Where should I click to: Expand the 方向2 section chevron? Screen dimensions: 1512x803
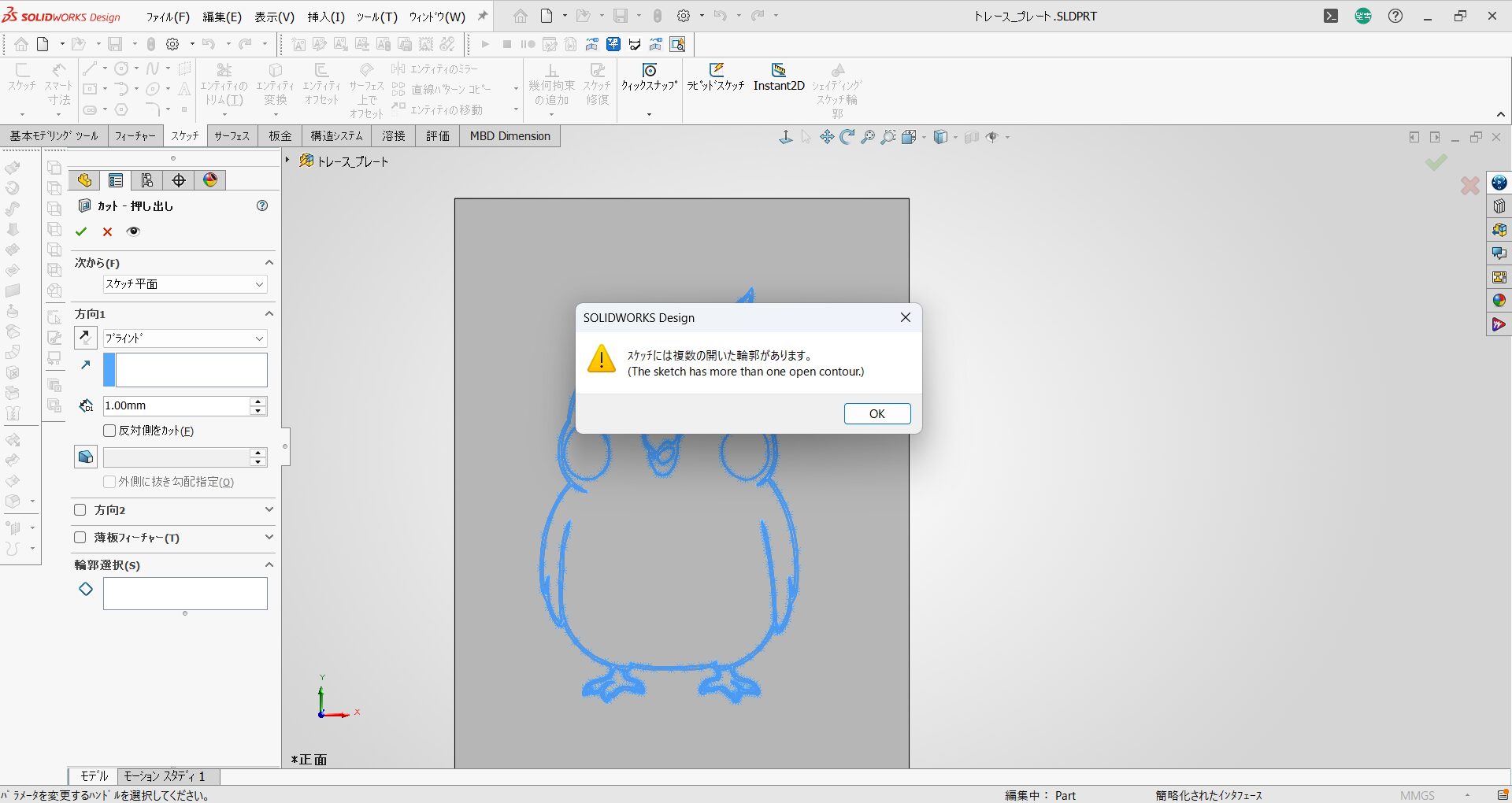[269, 510]
